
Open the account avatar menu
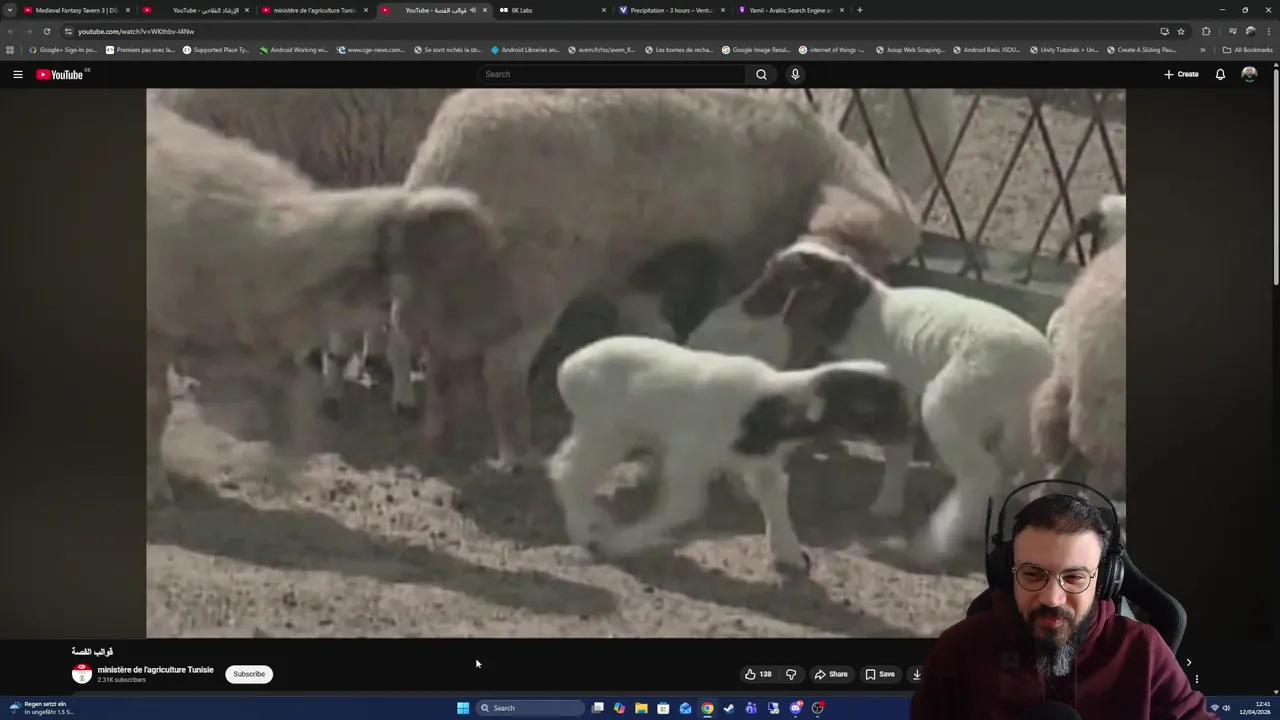tap(1249, 74)
